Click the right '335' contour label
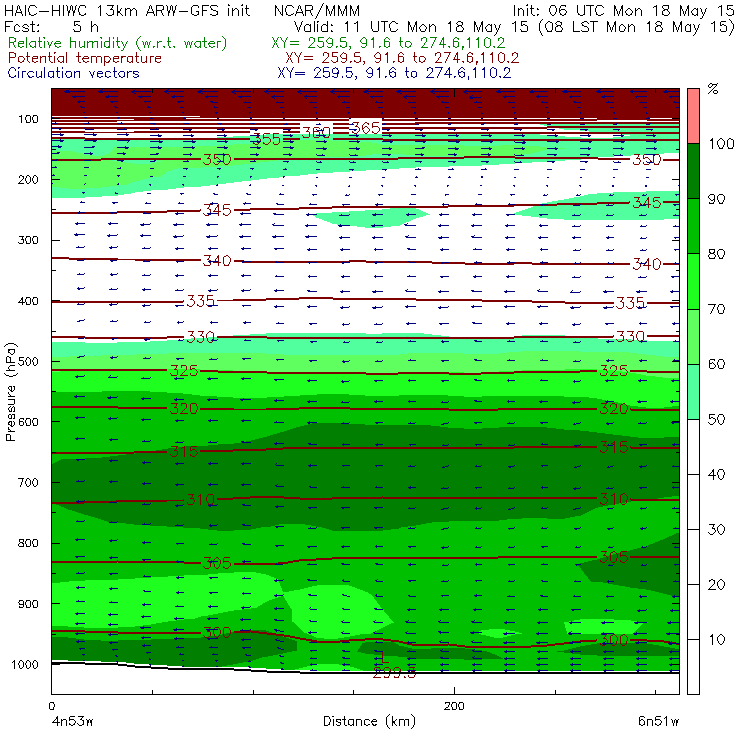This screenshot has width=740, height=740. [631, 303]
